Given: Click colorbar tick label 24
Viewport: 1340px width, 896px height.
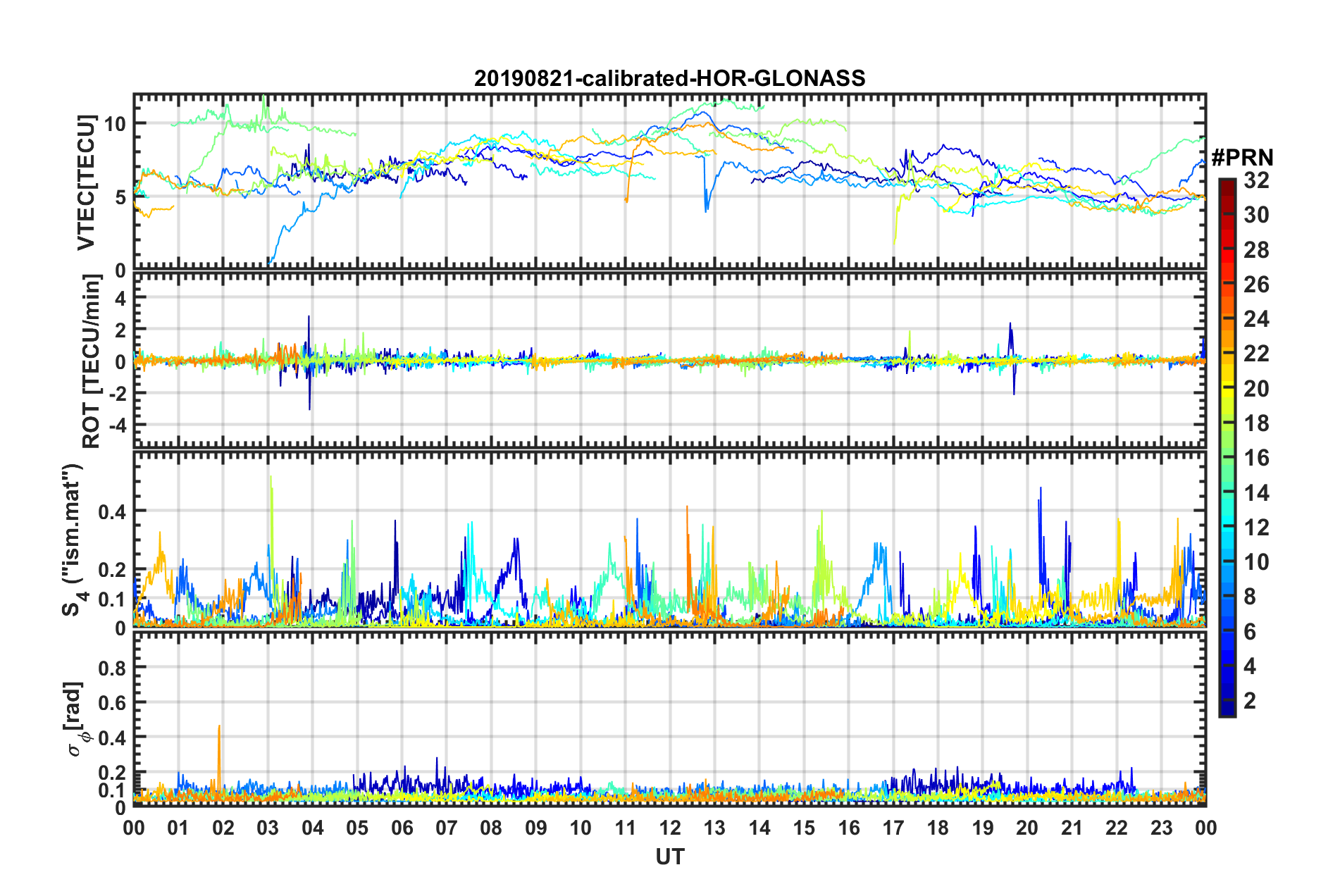Looking at the screenshot, I should click(1256, 320).
